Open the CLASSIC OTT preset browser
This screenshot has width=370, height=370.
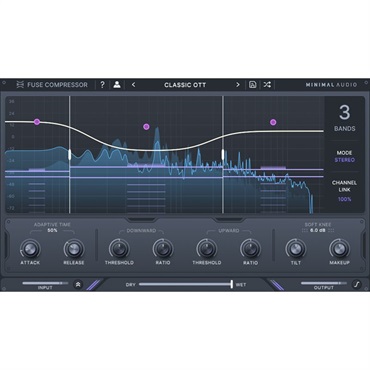(185, 85)
